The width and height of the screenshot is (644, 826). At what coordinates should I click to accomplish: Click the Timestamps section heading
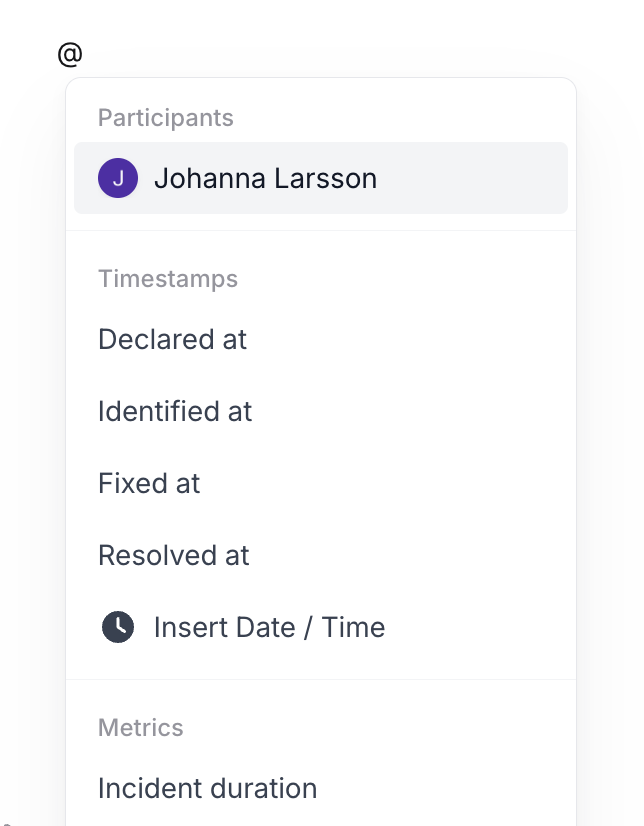point(168,278)
